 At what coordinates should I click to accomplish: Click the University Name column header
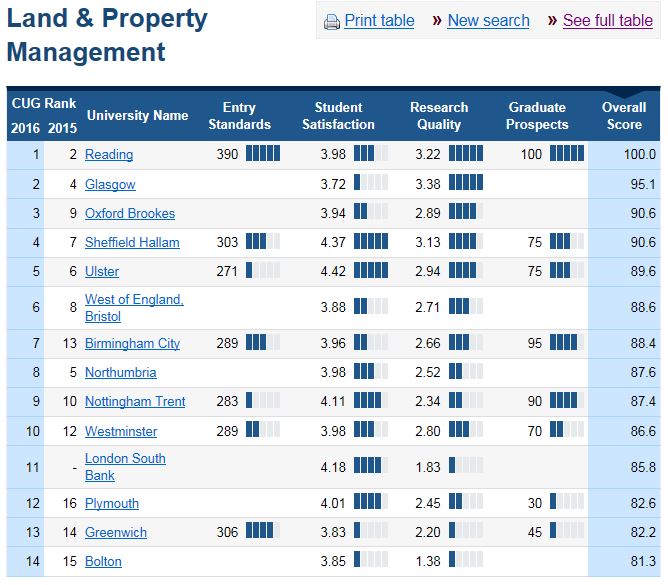point(137,115)
